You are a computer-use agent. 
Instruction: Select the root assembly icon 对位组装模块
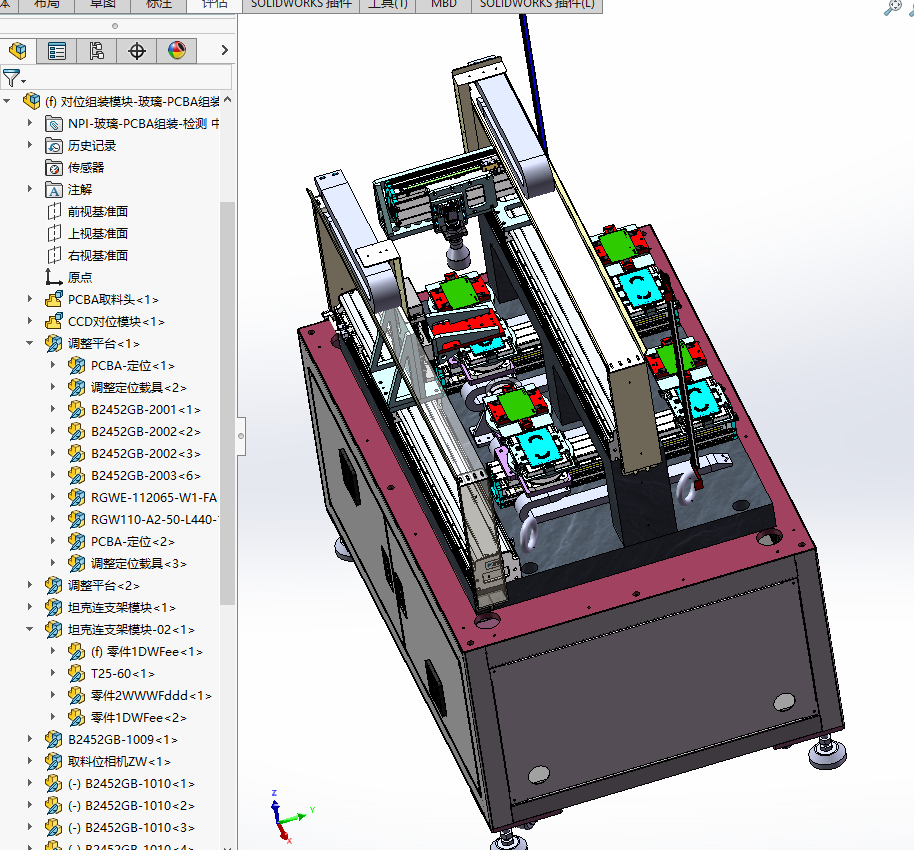31,101
